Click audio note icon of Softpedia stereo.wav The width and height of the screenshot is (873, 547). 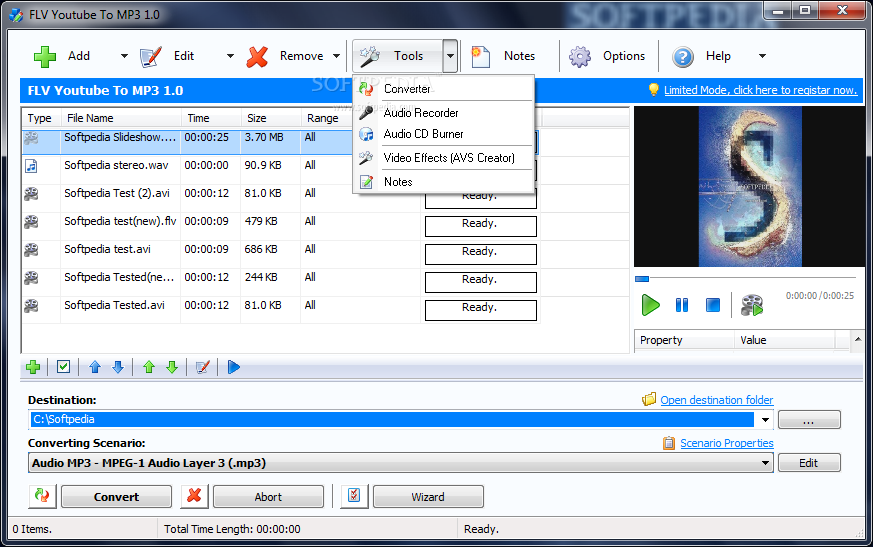(x=31, y=165)
